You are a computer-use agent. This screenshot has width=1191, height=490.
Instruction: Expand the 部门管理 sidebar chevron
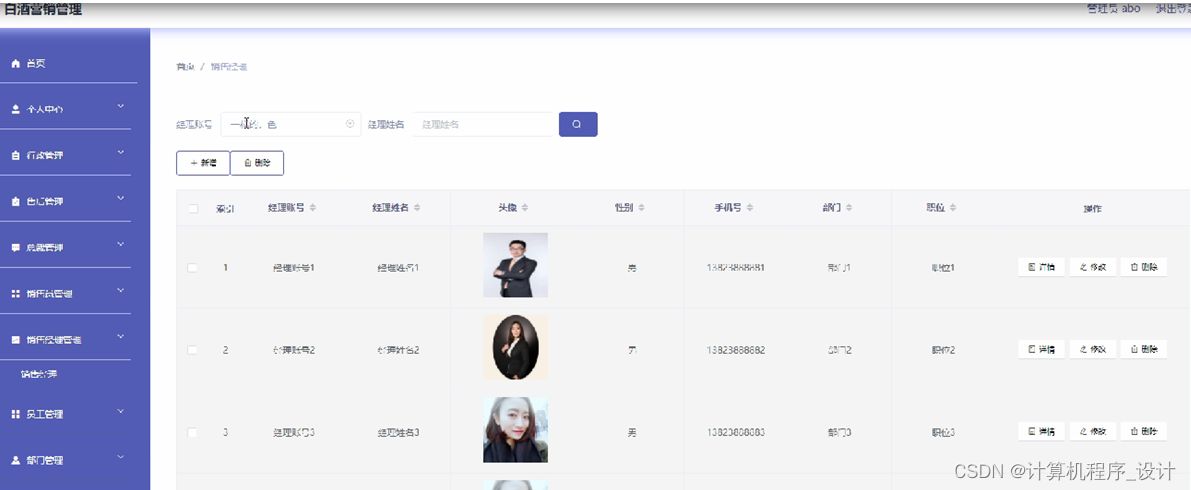[x=120, y=457]
